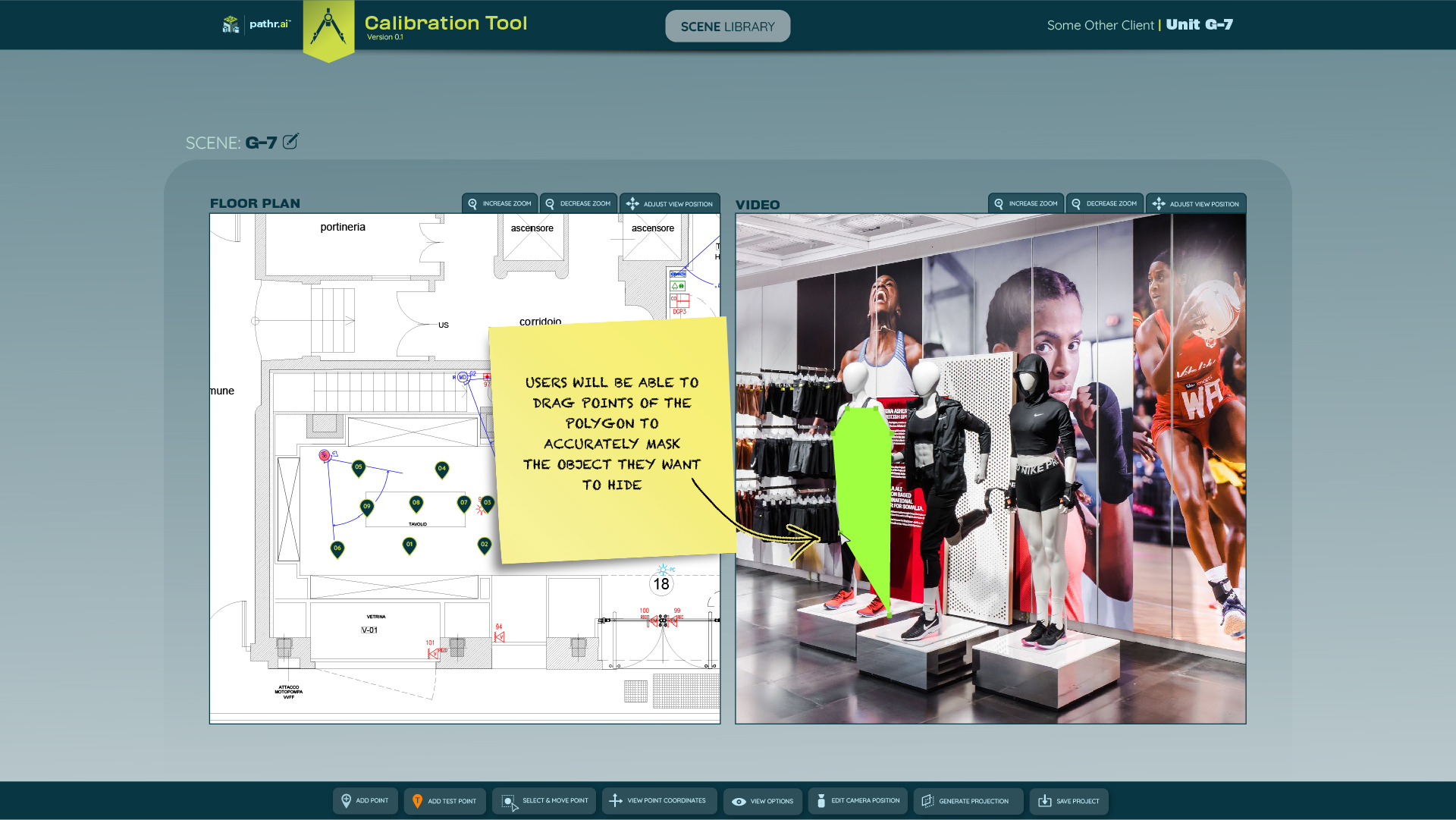This screenshot has width=1456, height=820.
Task: Decrease zoom on the video panel
Action: (x=1104, y=203)
